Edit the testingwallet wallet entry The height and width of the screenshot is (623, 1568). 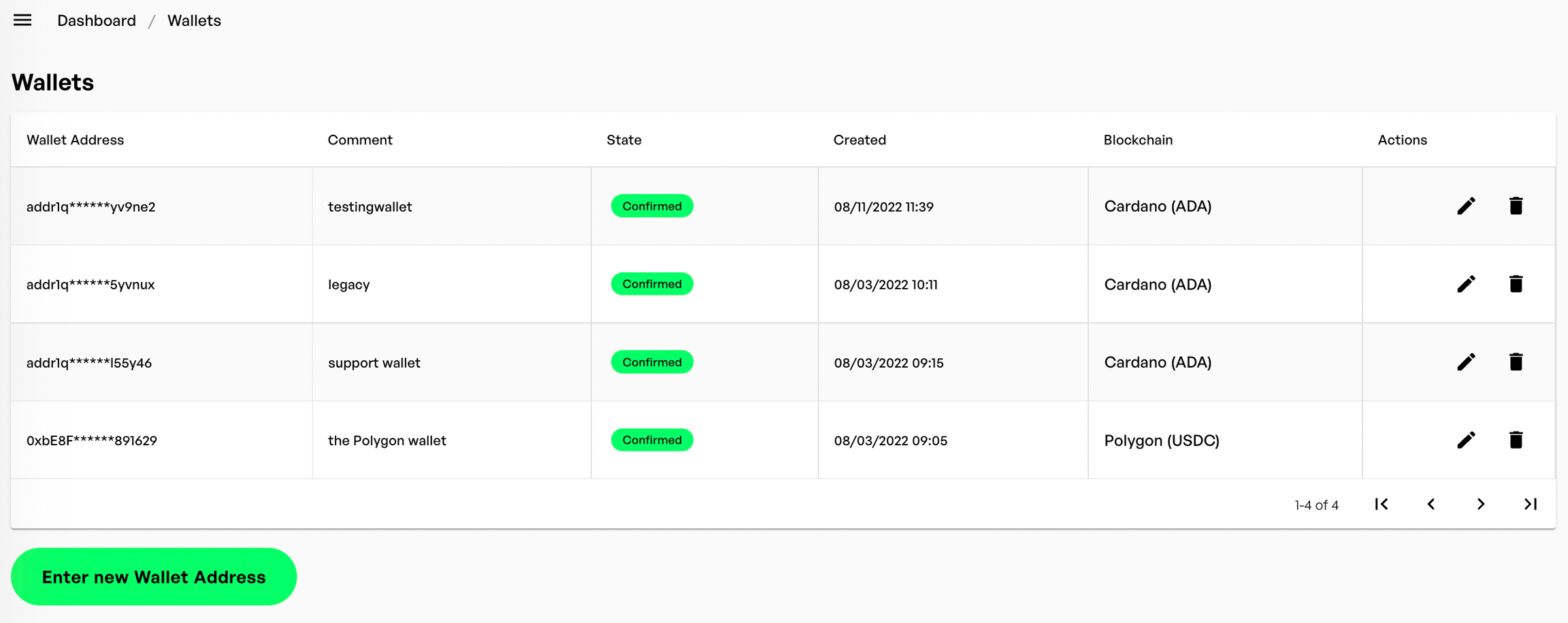coord(1466,206)
